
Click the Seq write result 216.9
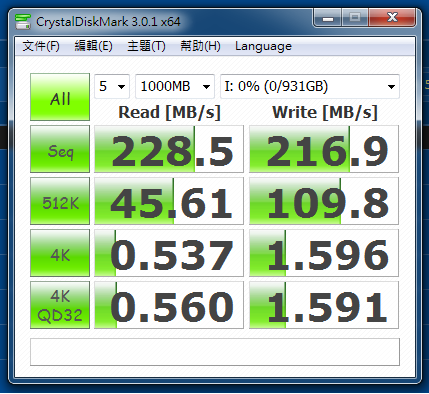click(324, 149)
